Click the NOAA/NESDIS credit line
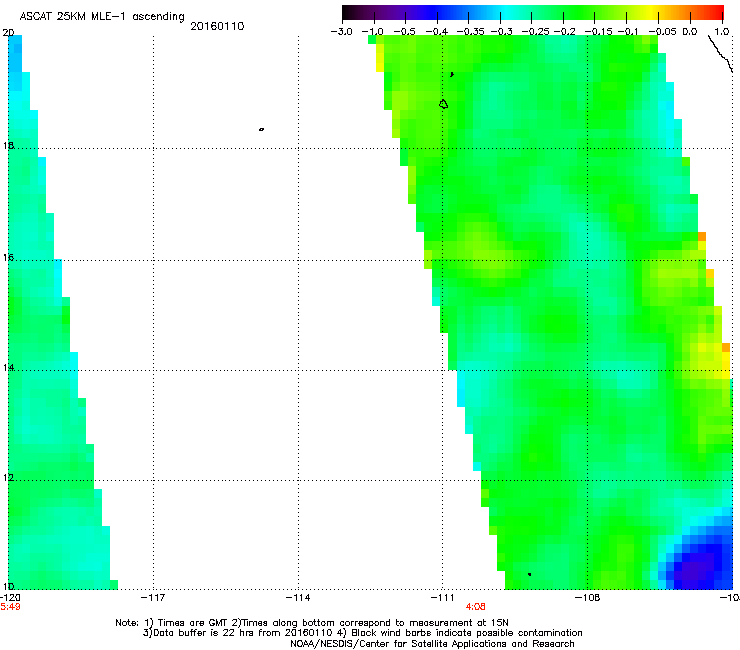This screenshot has height=650, width=740. pyautogui.click(x=432, y=644)
